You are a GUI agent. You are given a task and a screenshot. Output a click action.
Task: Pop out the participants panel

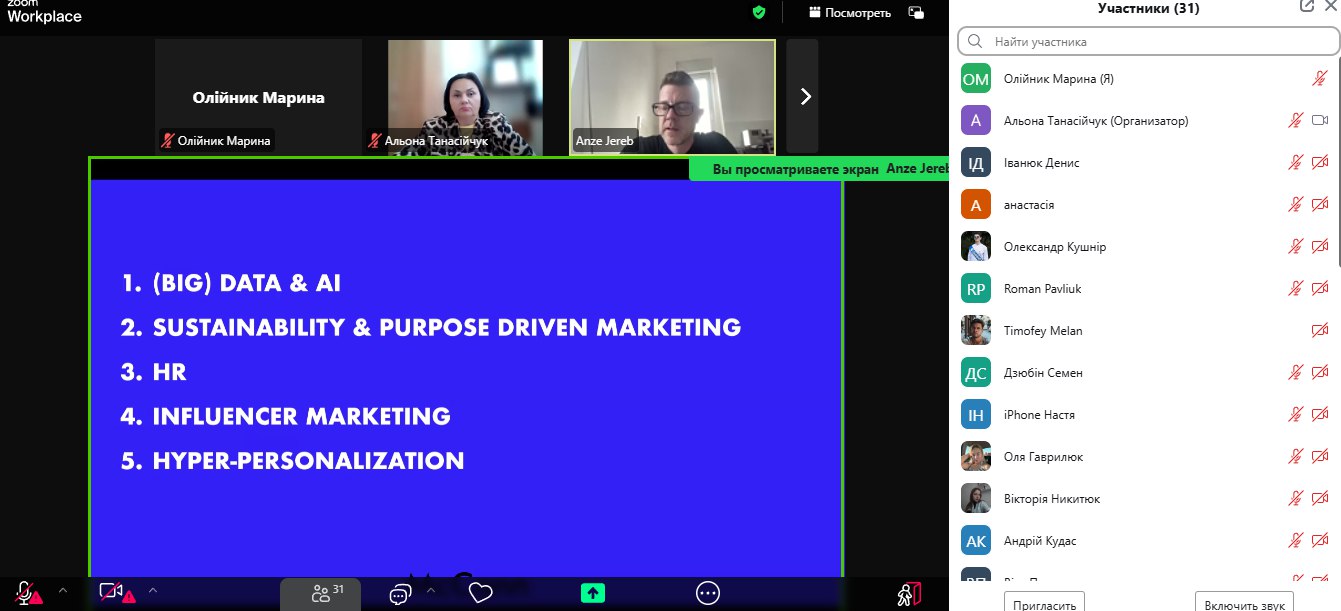tap(1306, 6)
